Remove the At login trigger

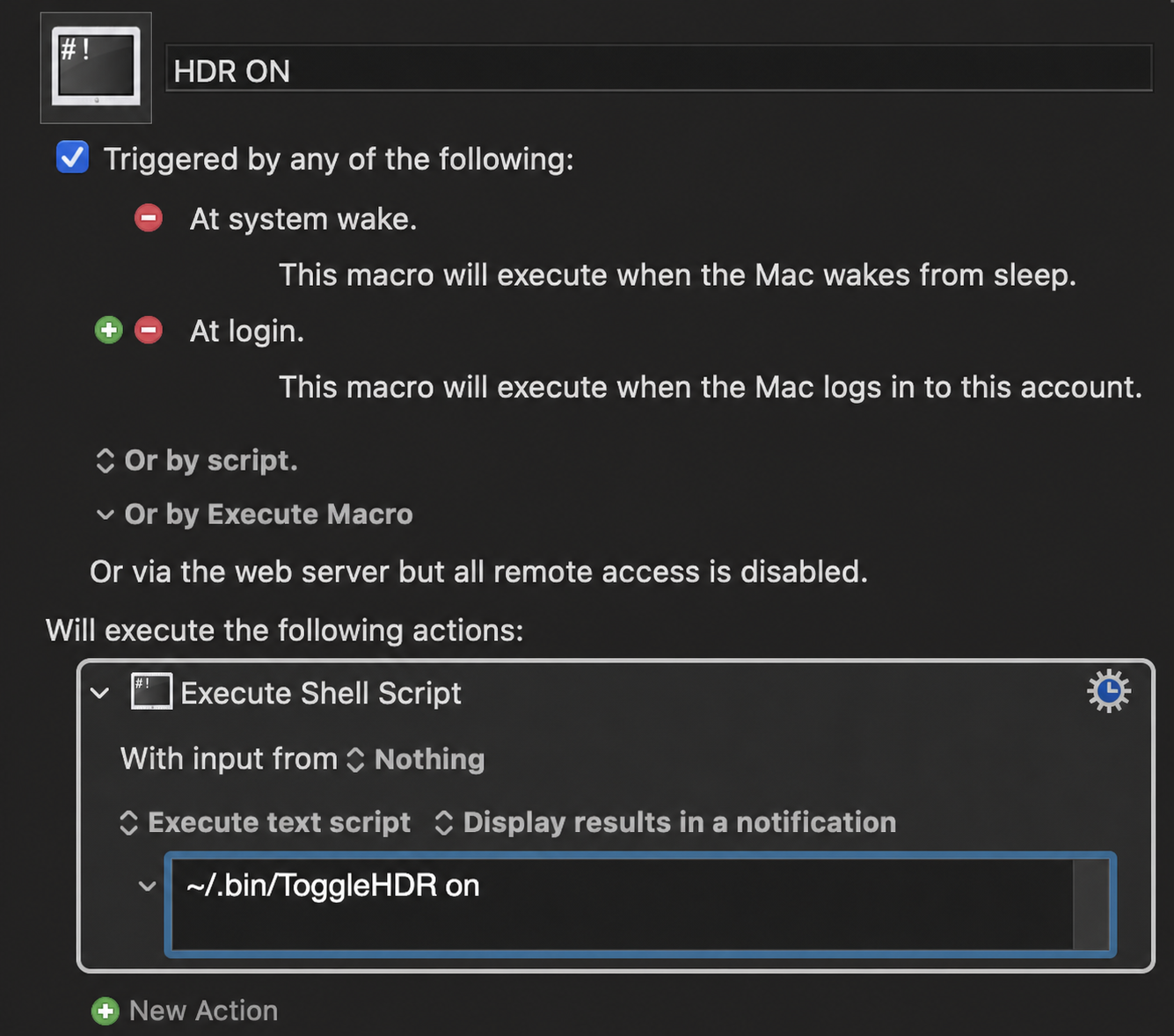(149, 331)
